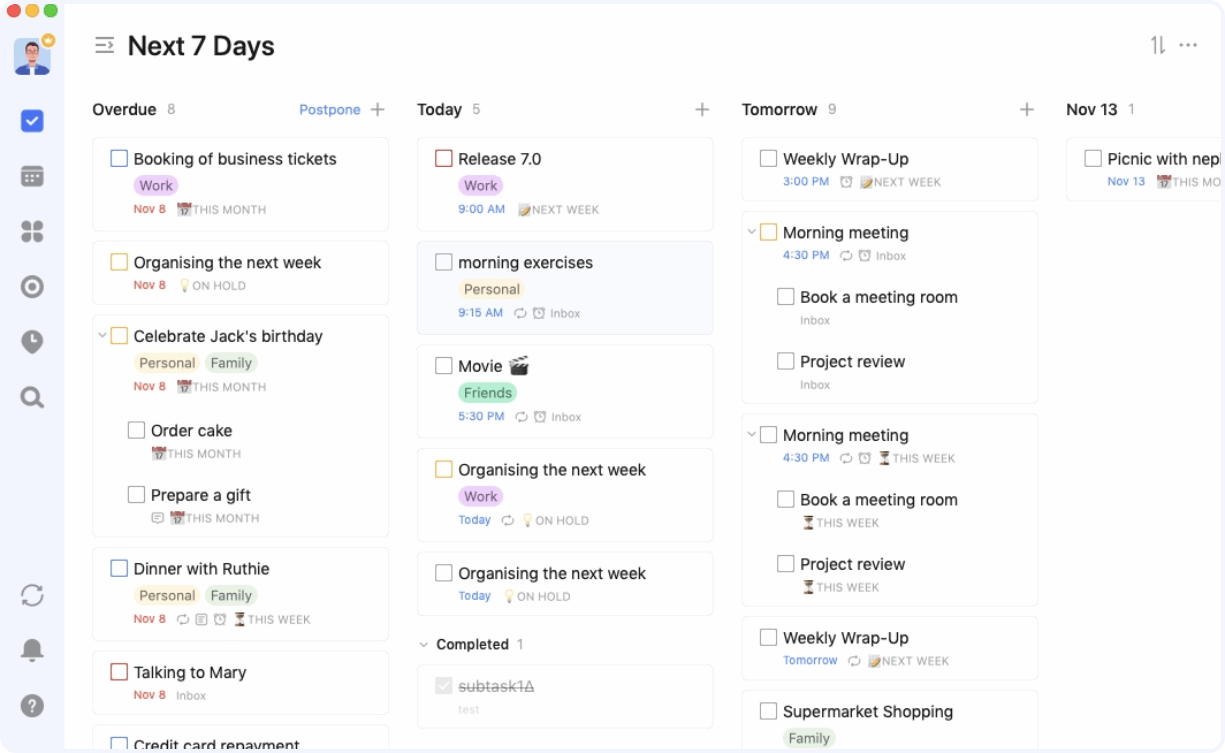Collapse the Completed section in Today column
This screenshot has width=1225, height=753.
[x=424, y=644]
